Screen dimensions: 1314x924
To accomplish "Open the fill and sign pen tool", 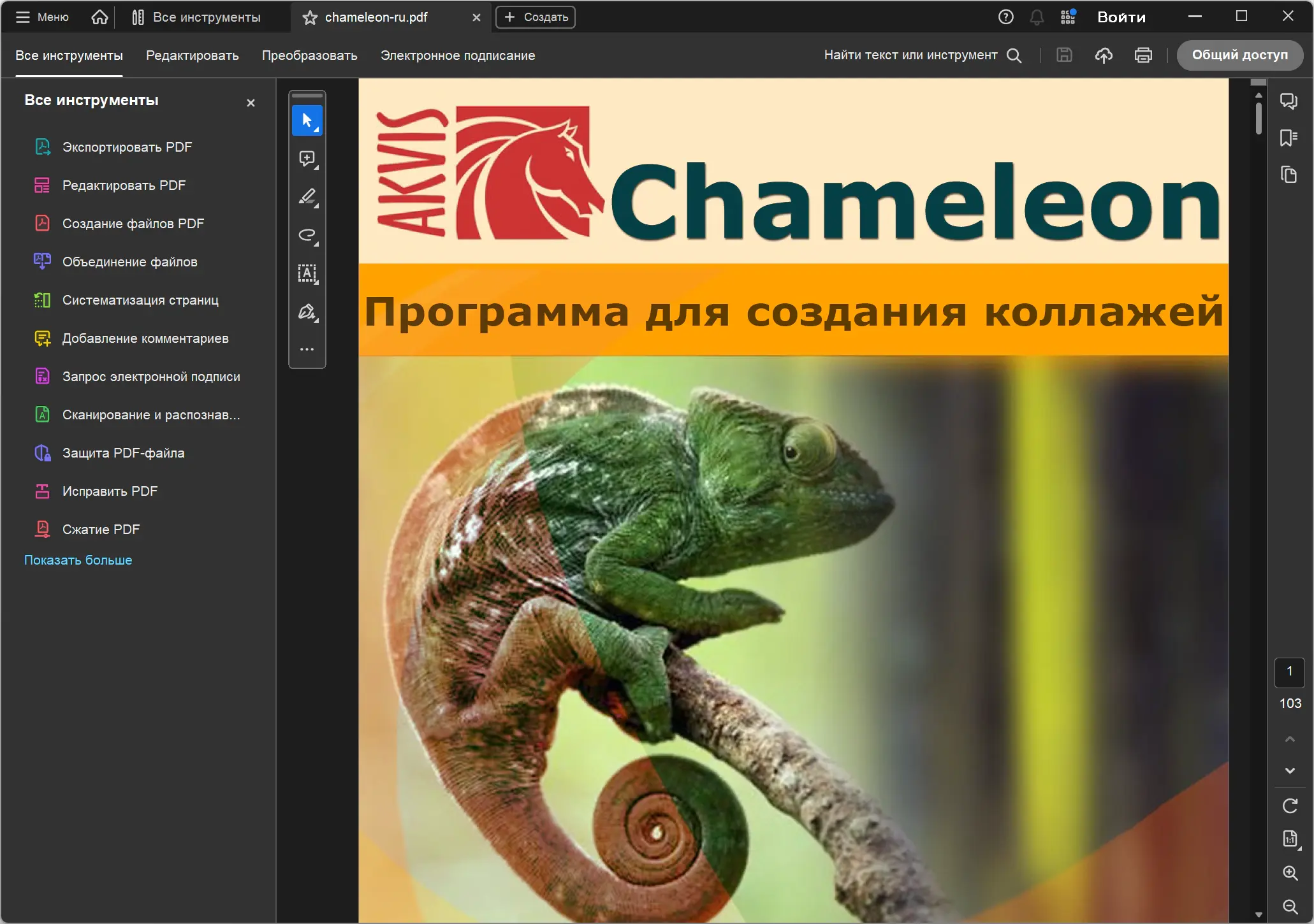I will point(307,312).
